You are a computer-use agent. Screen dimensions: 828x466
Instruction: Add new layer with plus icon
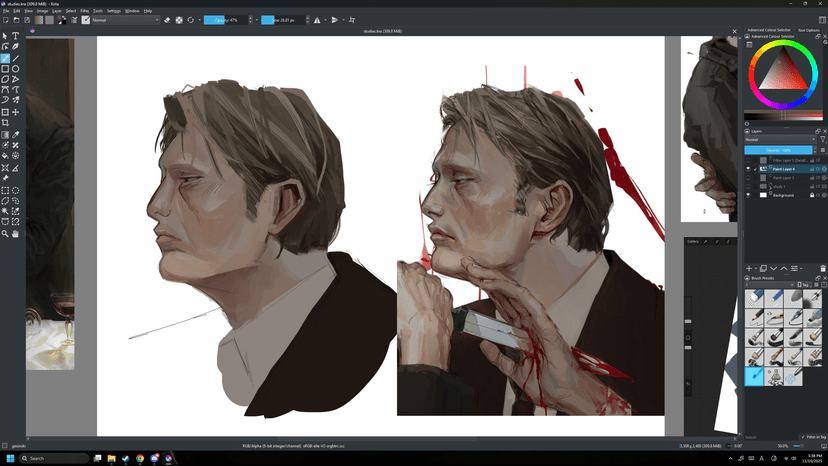pos(750,268)
